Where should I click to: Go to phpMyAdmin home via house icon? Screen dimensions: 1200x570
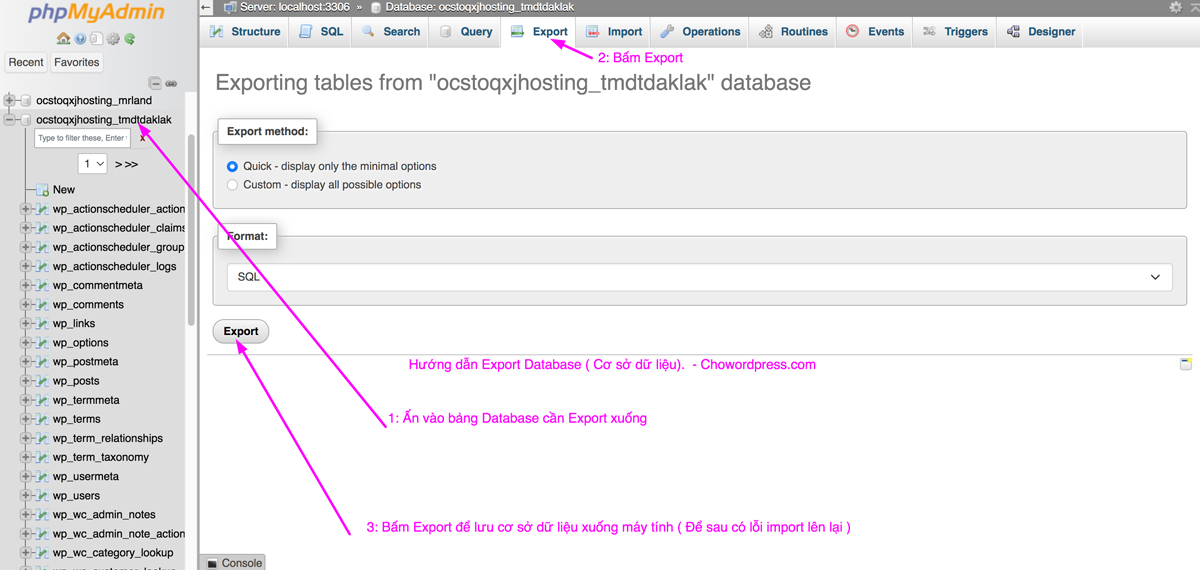pyautogui.click(x=64, y=39)
